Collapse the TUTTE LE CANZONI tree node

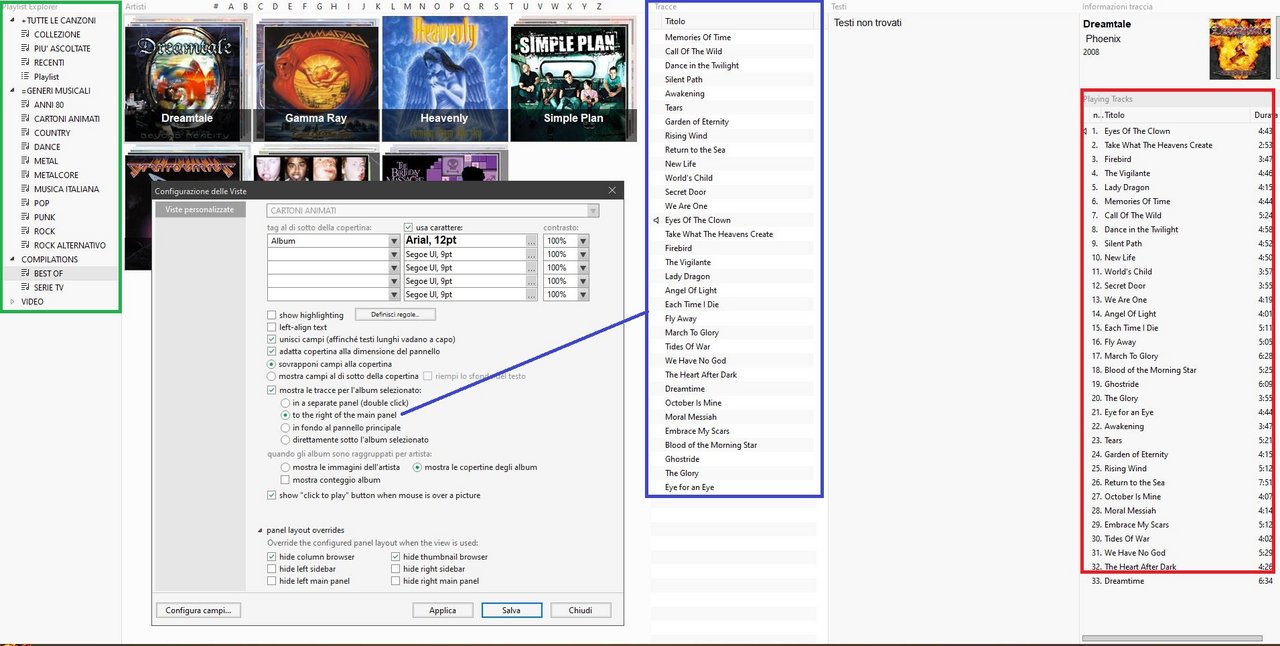(12, 20)
